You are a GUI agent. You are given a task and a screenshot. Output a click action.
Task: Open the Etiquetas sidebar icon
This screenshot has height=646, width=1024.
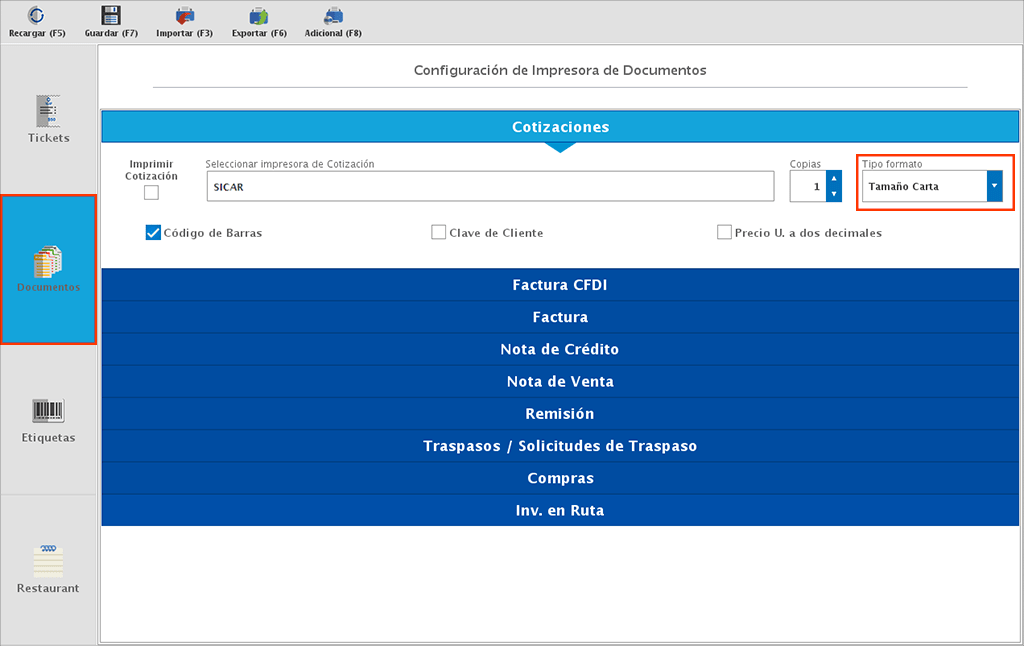tap(47, 418)
